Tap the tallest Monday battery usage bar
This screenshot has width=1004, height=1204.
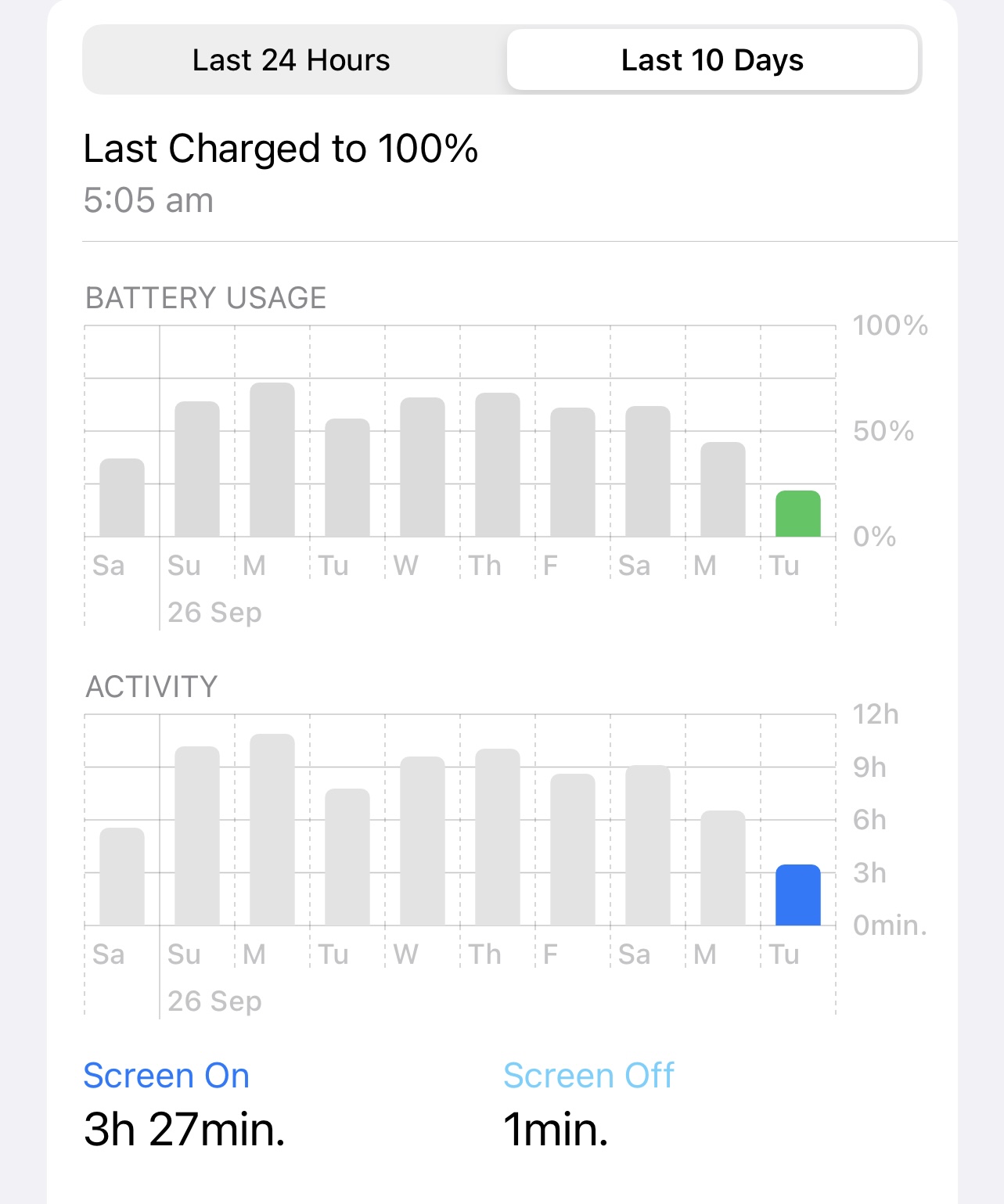(x=272, y=459)
